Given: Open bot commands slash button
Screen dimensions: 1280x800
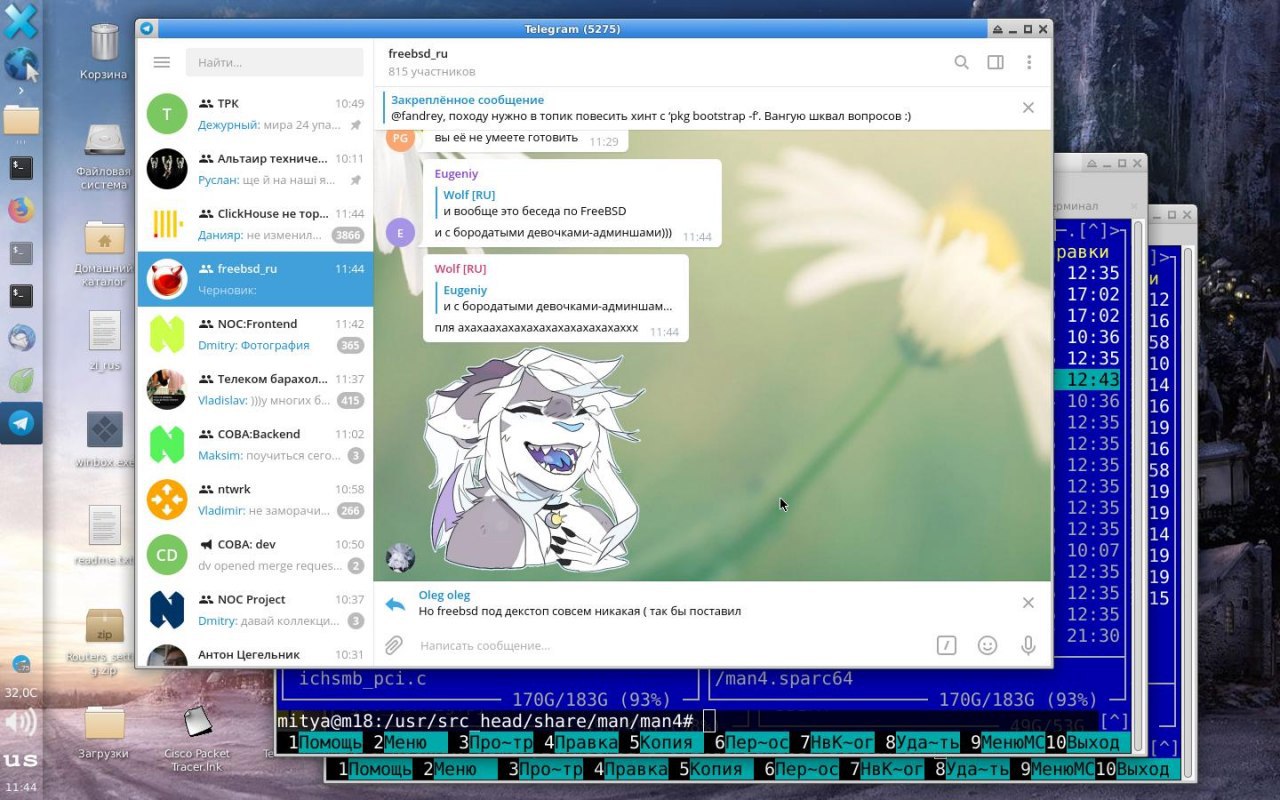Looking at the screenshot, I should [x=946, y=645].
